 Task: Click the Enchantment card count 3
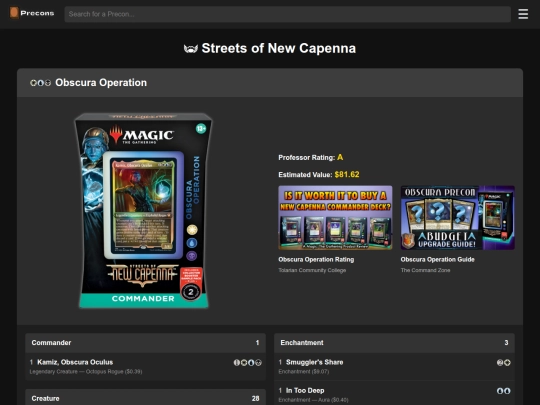pos(506,343)
